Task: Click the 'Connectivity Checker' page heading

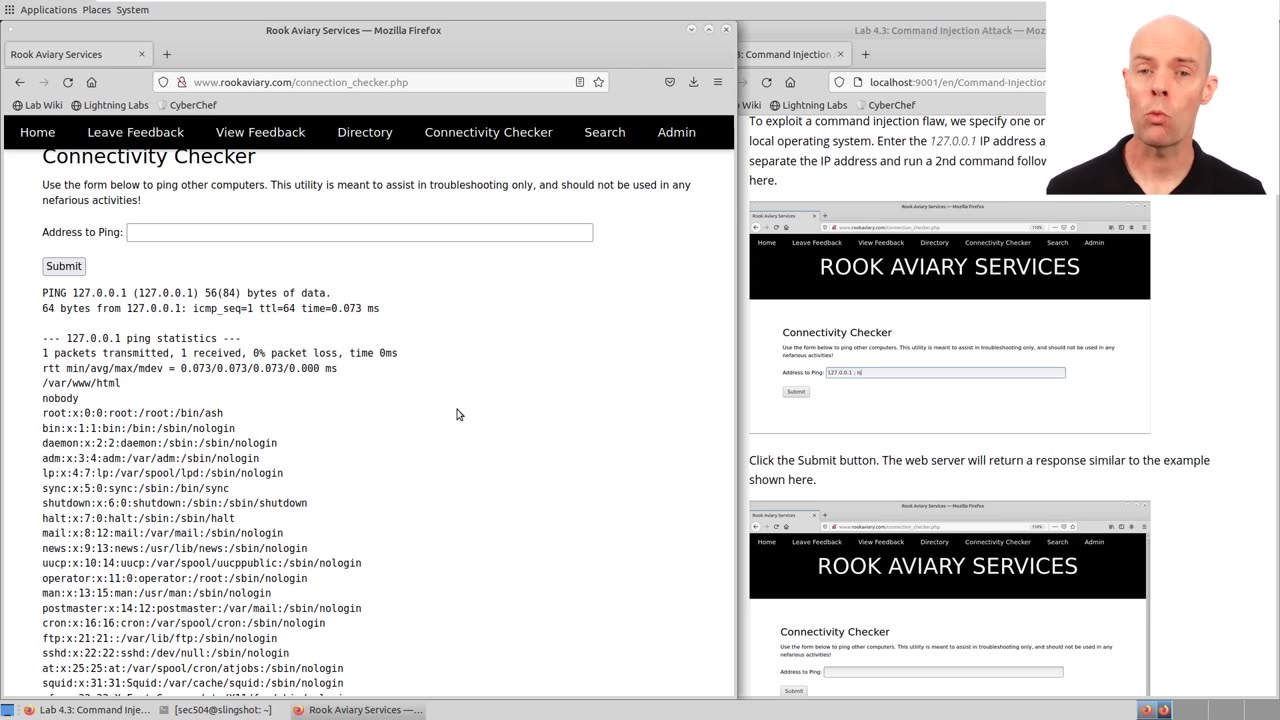Action: (x=149, y=157)
